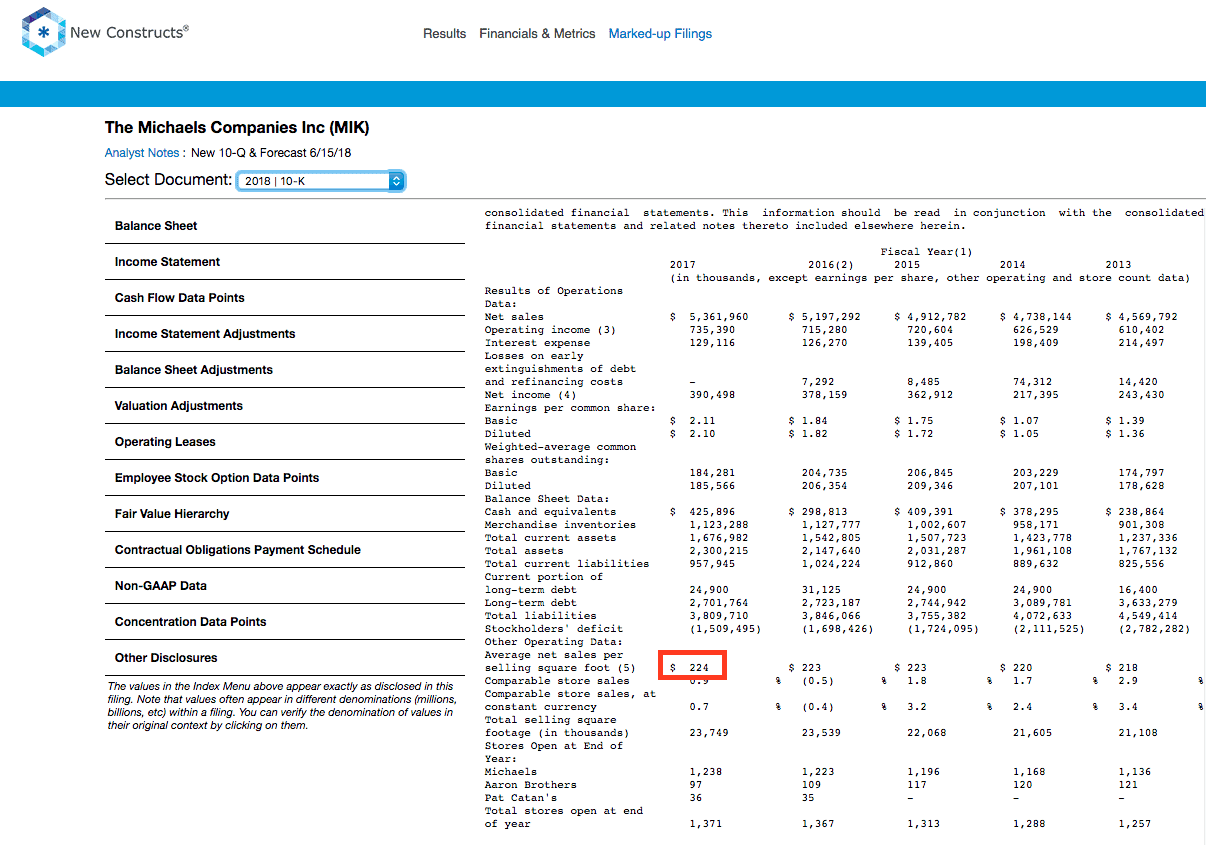Image resolution: width=1206 pixels, height=845 pixels.
Task: Click 2016 net sales value 5,197,292
Action: click(830, 317)
